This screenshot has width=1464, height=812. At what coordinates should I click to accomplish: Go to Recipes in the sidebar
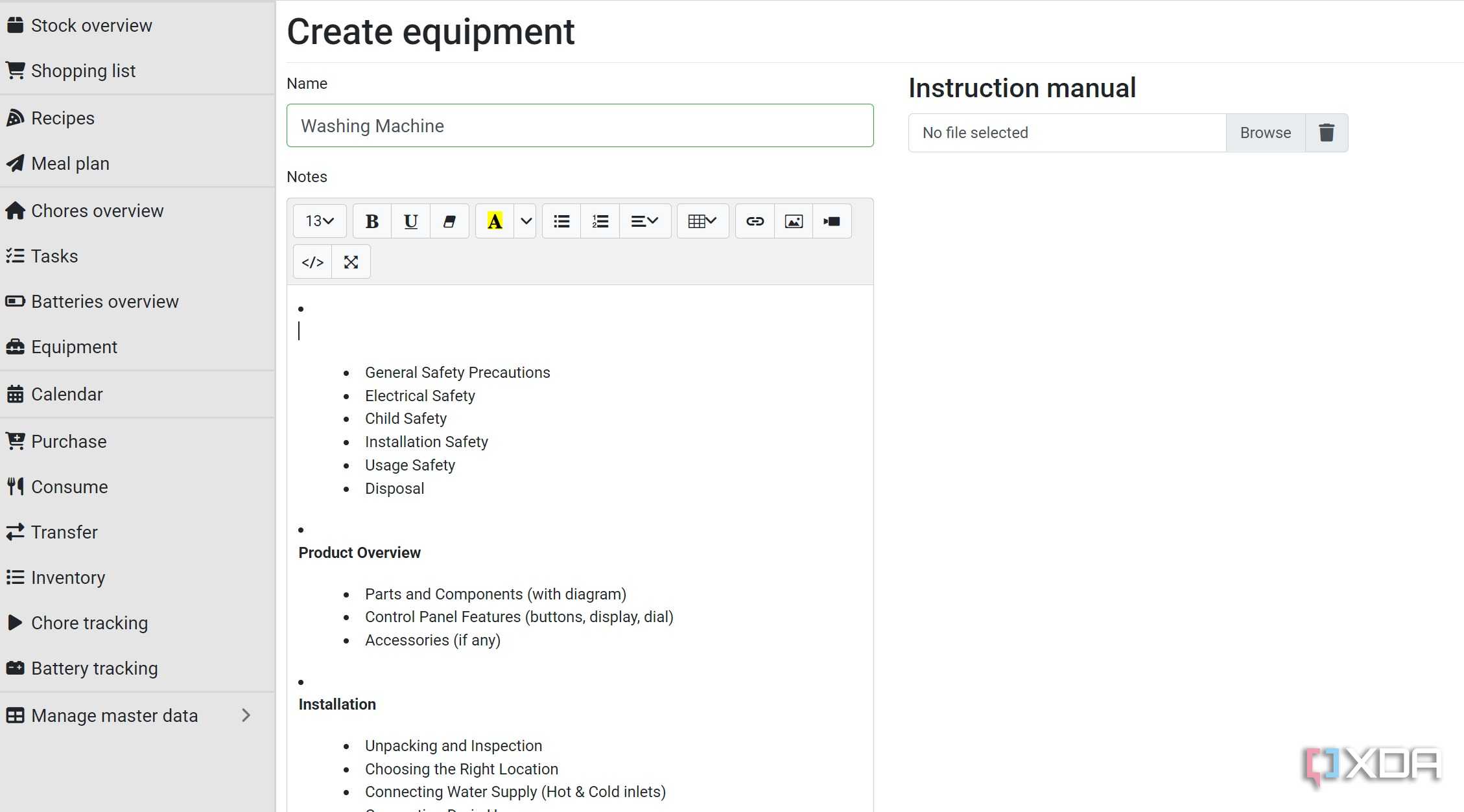[x=137, y=118]
